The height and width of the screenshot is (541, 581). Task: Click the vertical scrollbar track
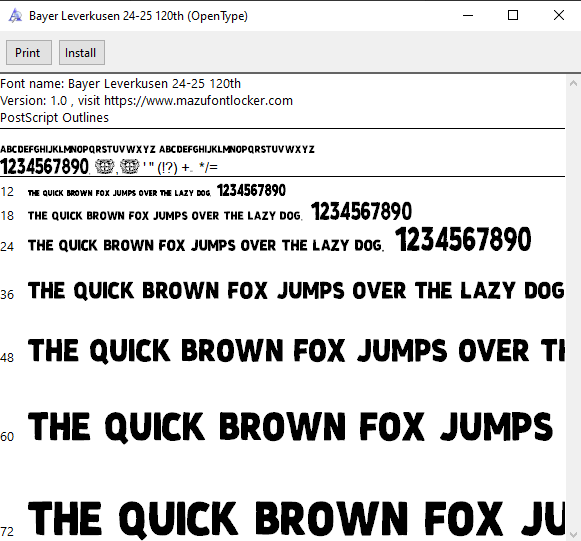[573, 309]
